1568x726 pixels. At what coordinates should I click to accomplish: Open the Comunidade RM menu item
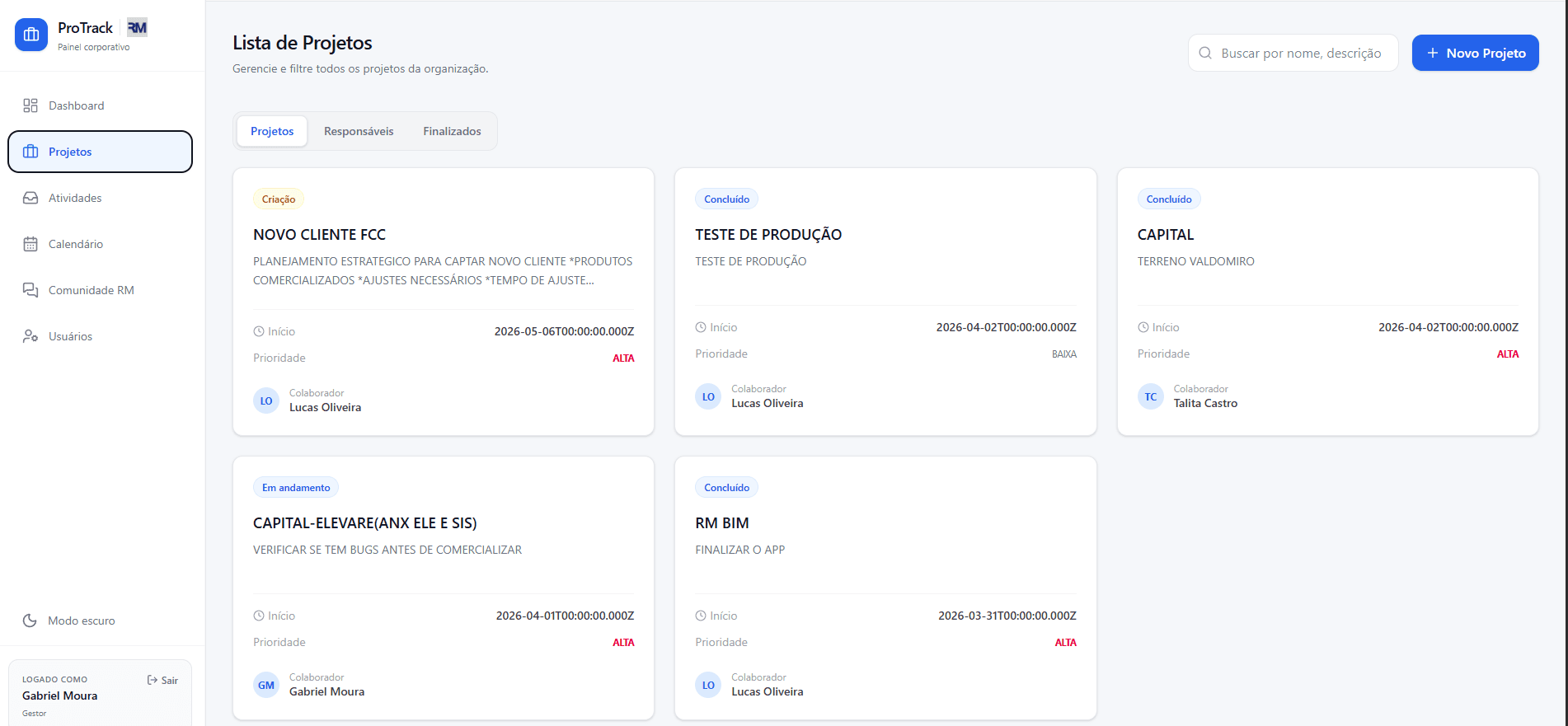(101, 290)
